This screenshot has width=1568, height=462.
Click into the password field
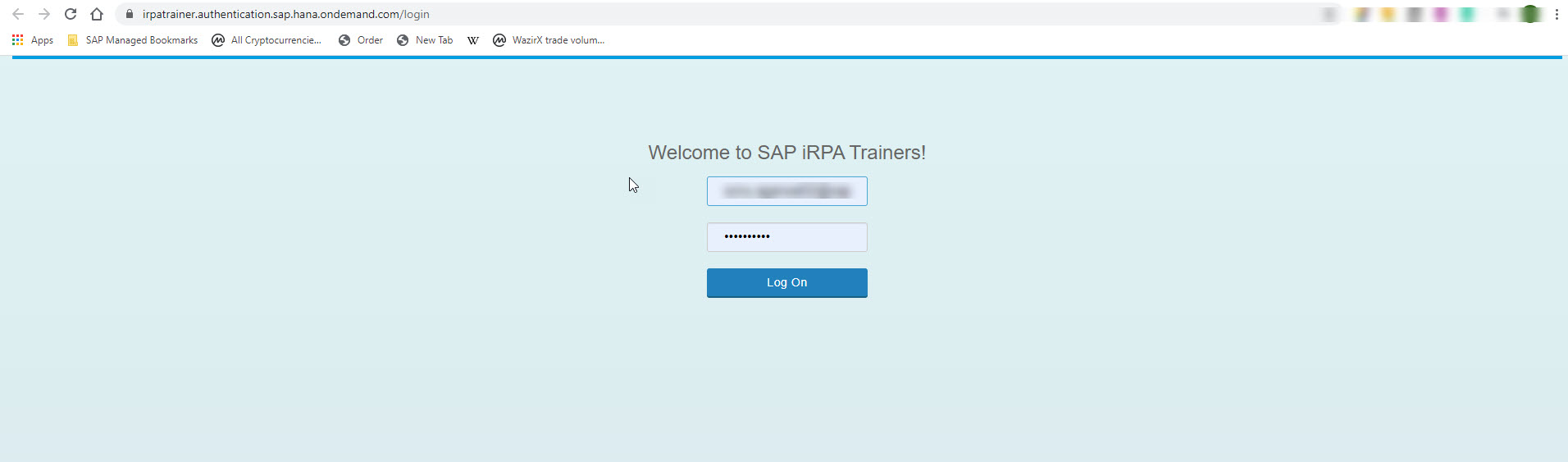tap(786, 237)
